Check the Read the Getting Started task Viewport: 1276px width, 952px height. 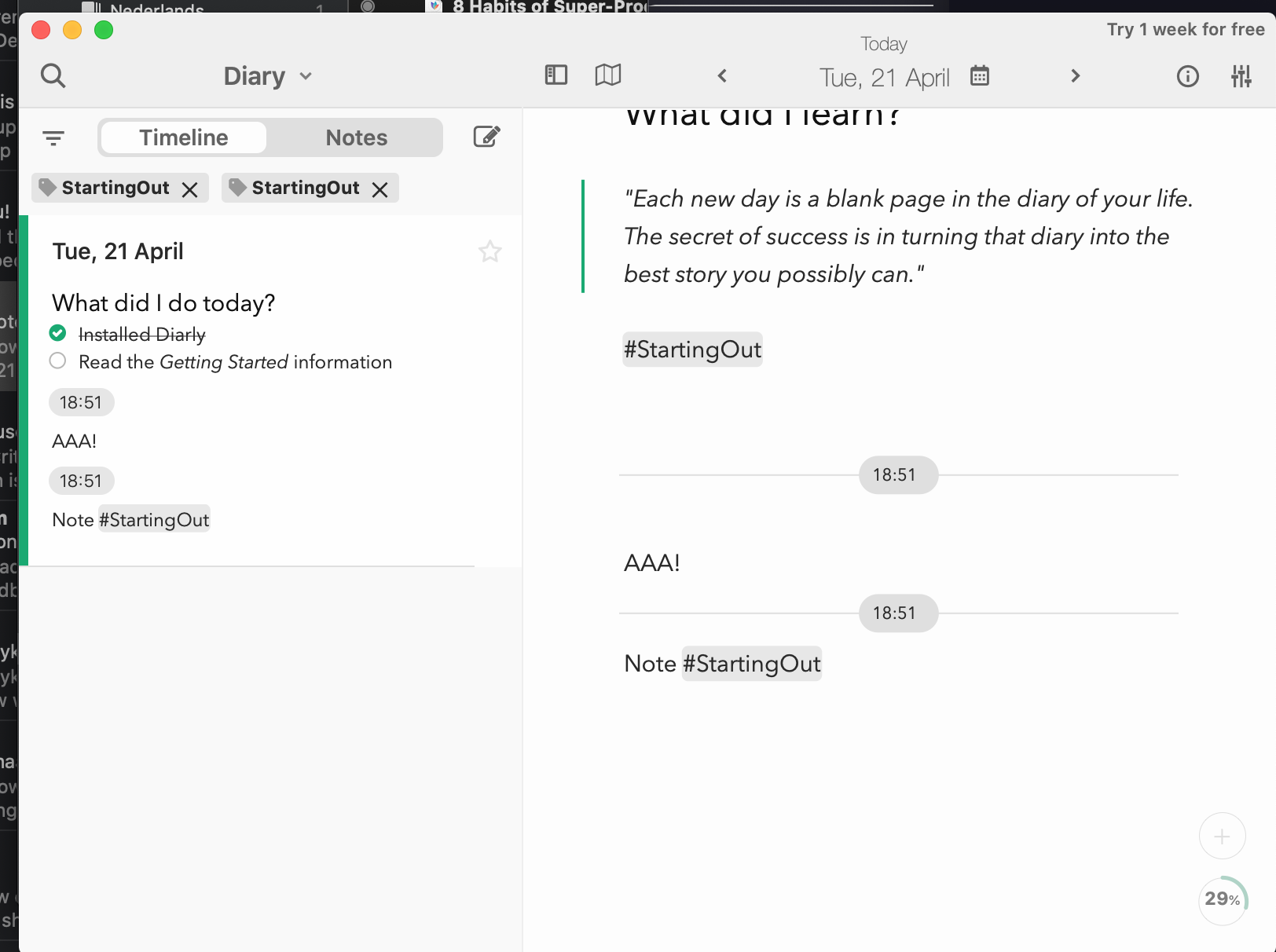pyautogui.click(x=57, y=361)
